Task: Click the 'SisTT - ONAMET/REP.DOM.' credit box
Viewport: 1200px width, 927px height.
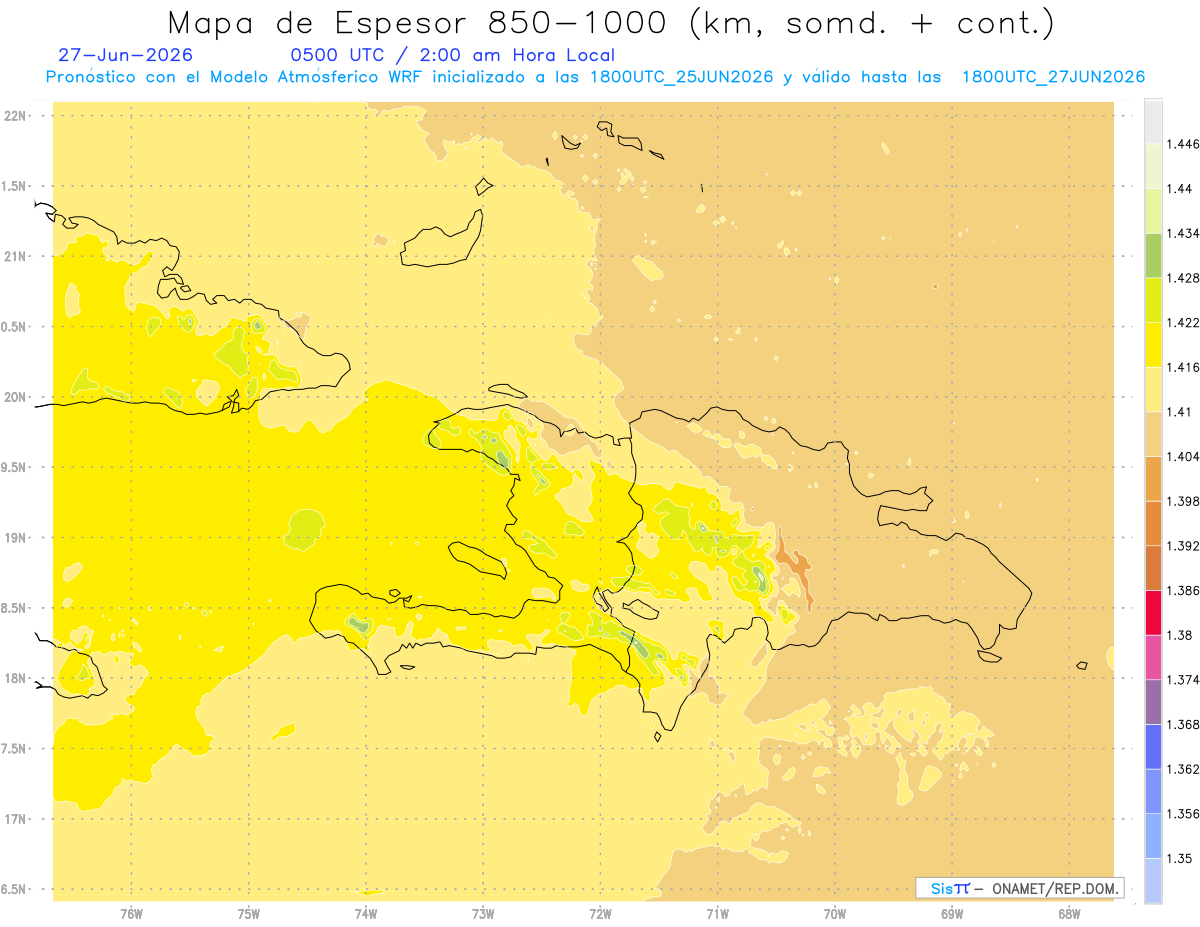Action: point(1019,887)
